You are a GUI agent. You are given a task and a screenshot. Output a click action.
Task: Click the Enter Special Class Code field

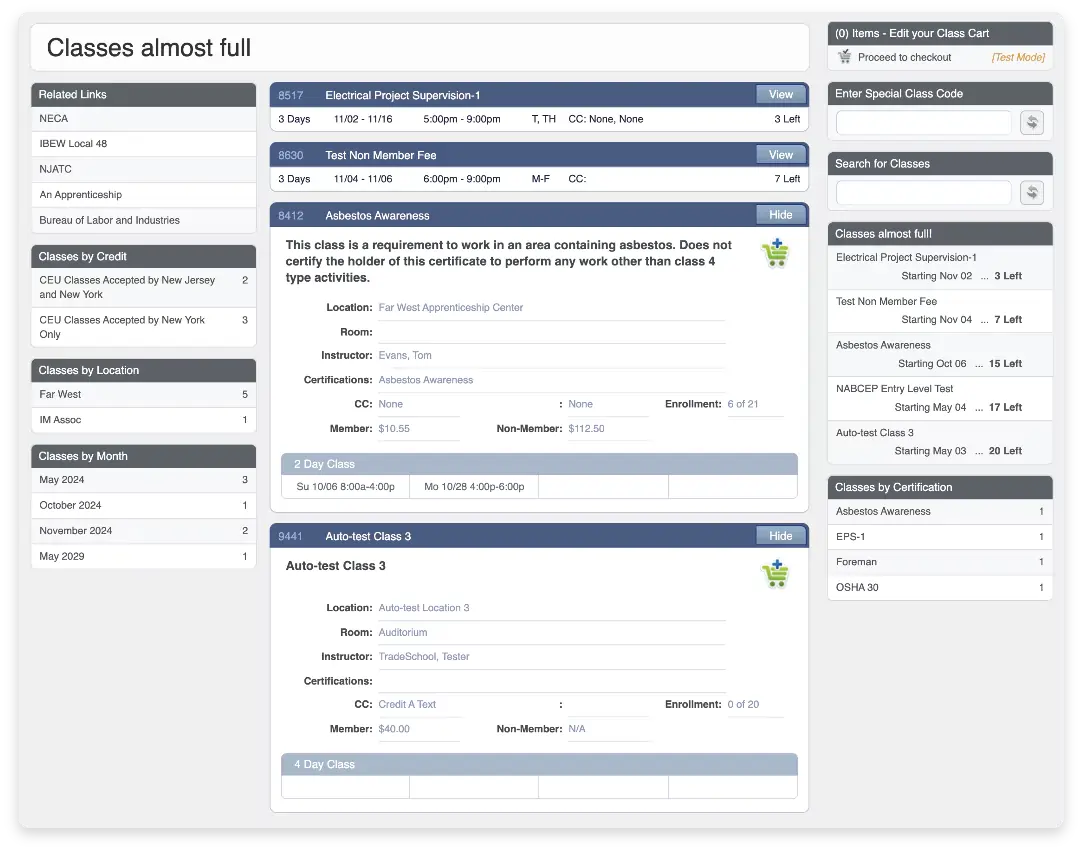[x=924, y=123]
